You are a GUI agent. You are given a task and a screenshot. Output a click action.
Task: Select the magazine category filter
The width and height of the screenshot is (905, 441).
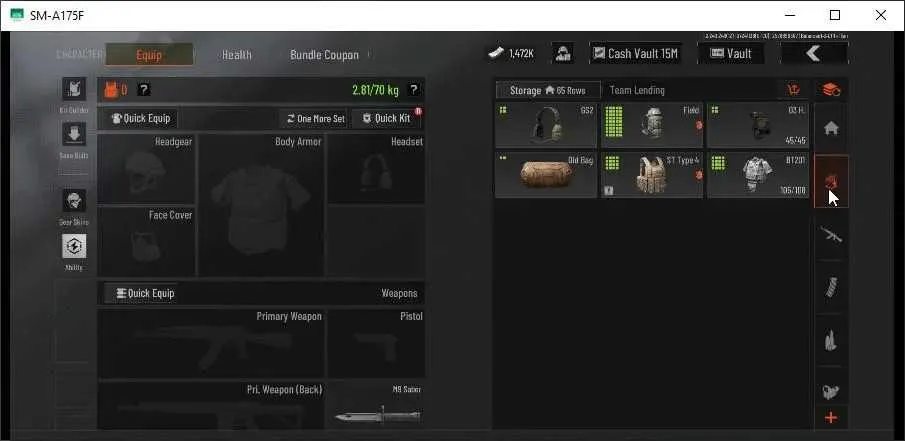coord(831,287)
